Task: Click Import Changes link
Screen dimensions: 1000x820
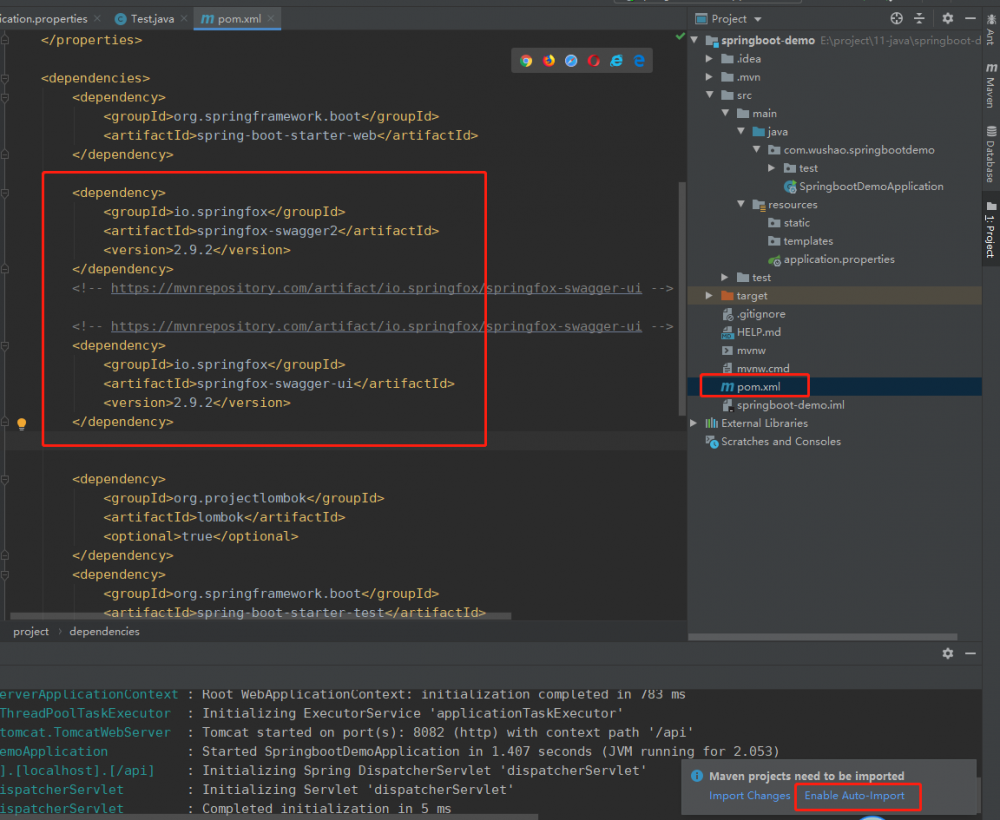Action: click(x=749, y=796)
